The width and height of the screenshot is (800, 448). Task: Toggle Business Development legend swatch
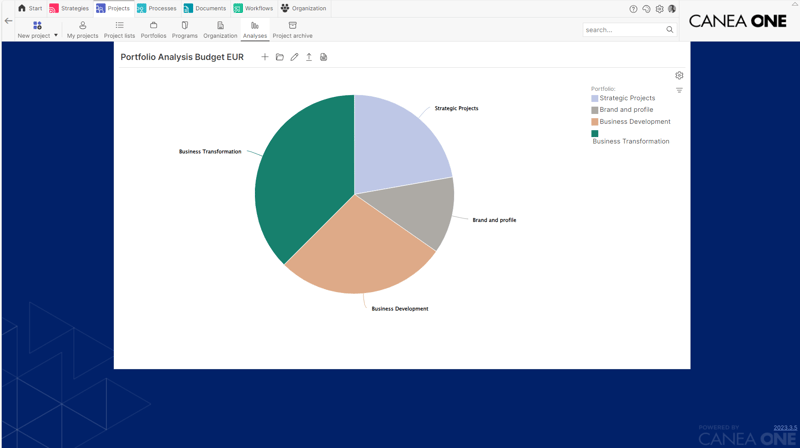(594, 121)
